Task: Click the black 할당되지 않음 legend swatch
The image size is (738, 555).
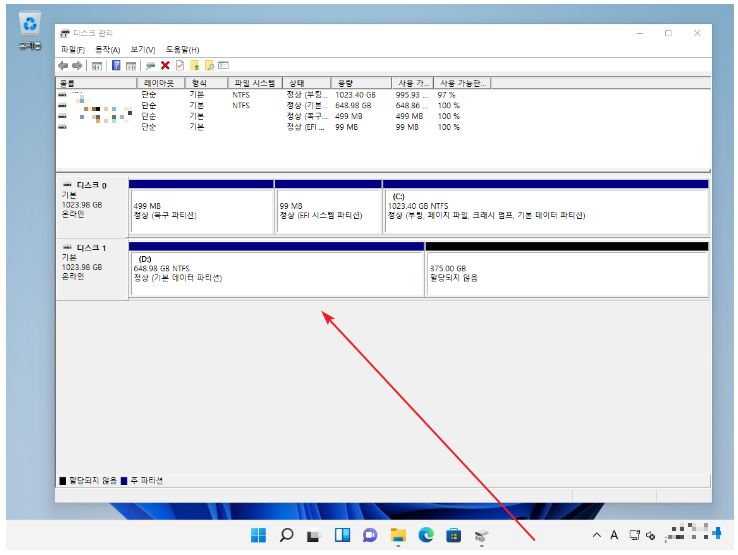Action: coord(63,481)
